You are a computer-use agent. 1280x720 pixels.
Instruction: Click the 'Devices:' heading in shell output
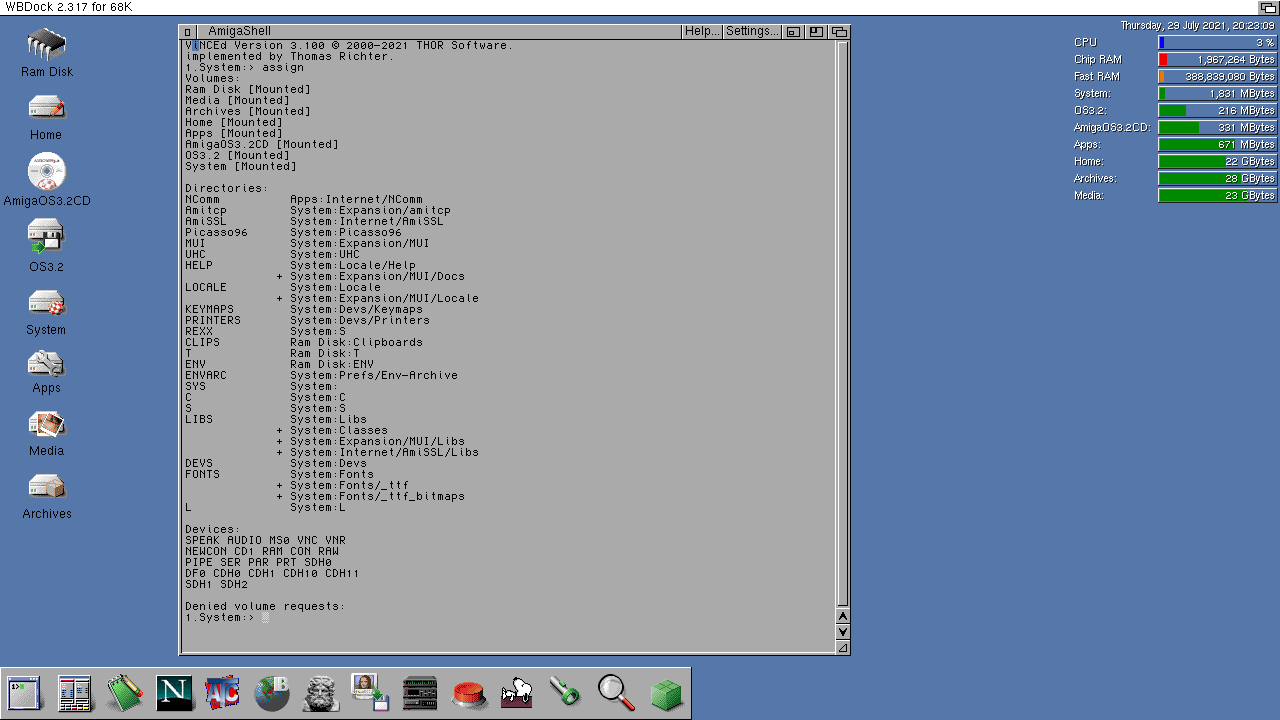click(x=213, y=529)
